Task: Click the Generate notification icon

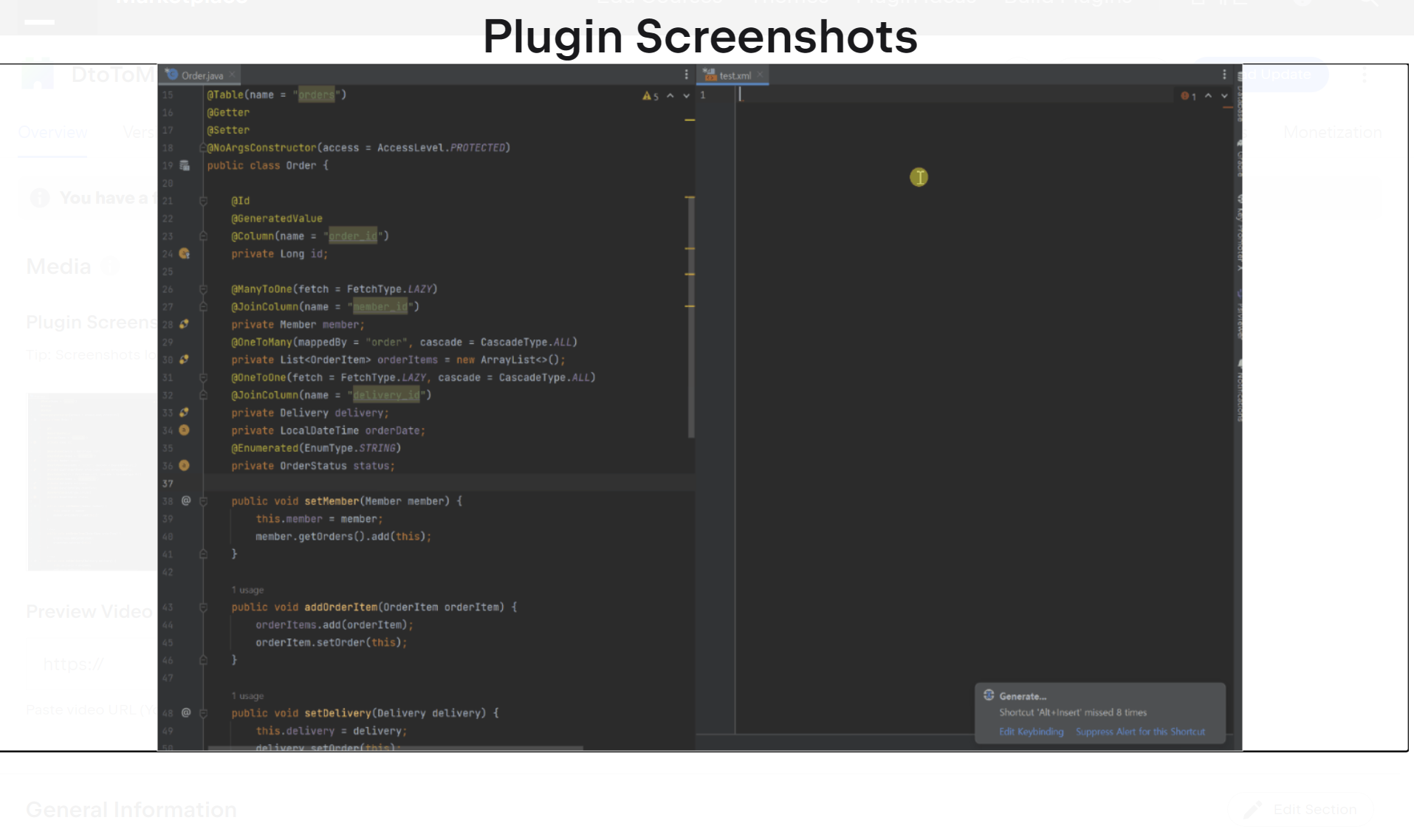Action: [989, 695]
